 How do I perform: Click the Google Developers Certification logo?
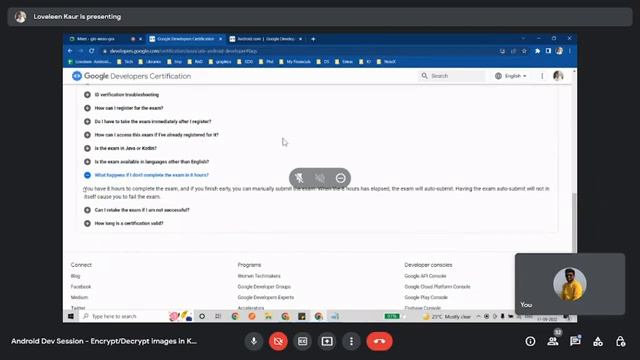131,76
